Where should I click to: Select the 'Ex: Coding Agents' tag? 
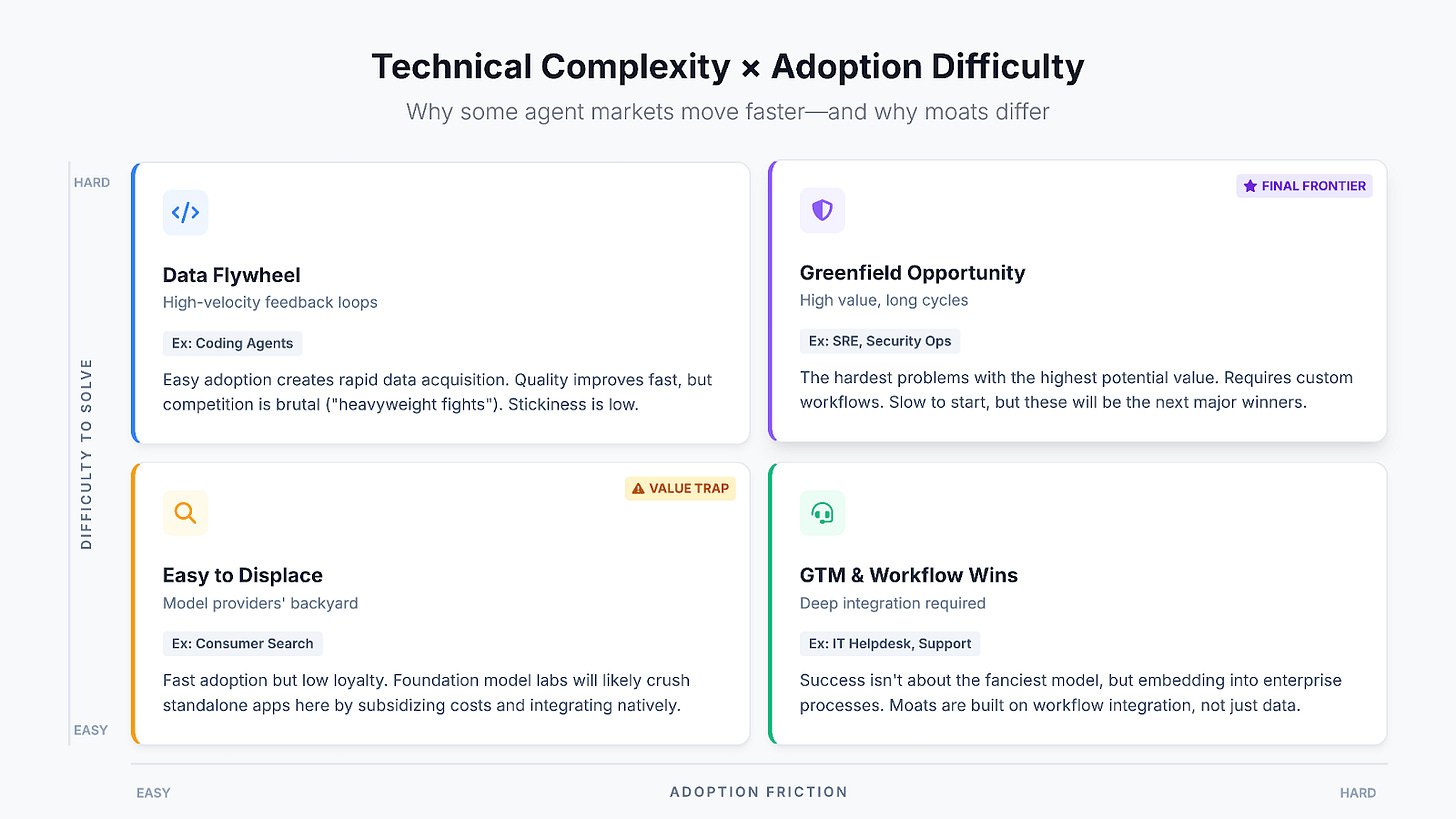click(x=232, y=343)
